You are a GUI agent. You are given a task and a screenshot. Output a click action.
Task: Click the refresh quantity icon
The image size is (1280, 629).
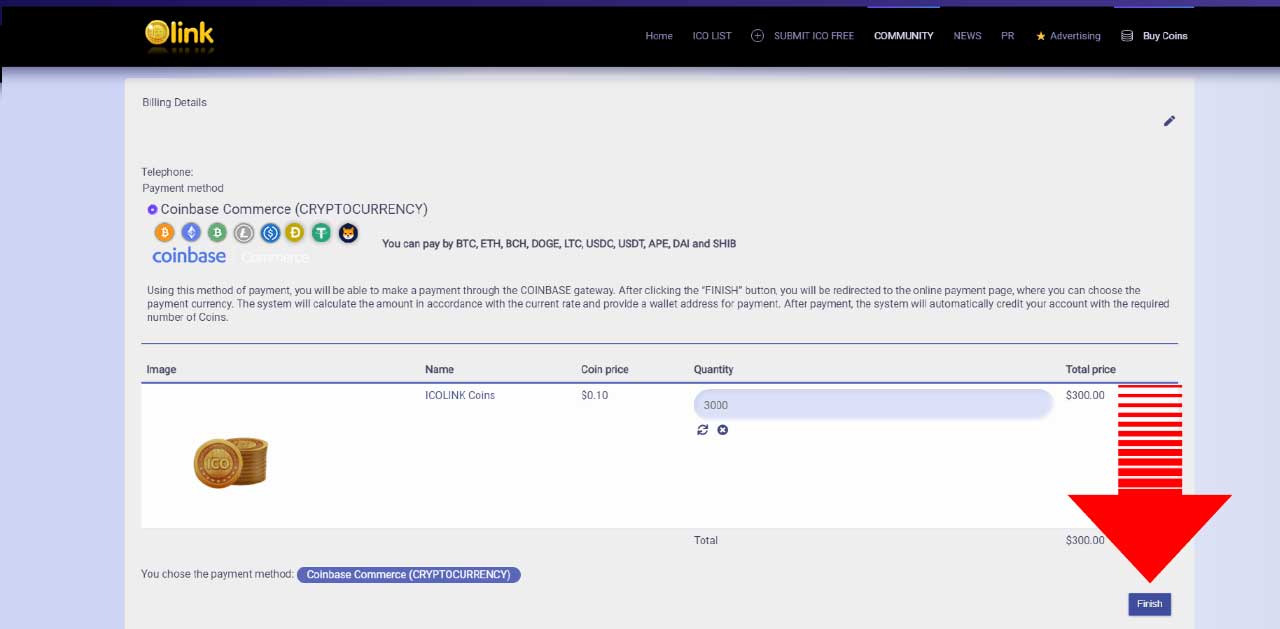[703, 430]
